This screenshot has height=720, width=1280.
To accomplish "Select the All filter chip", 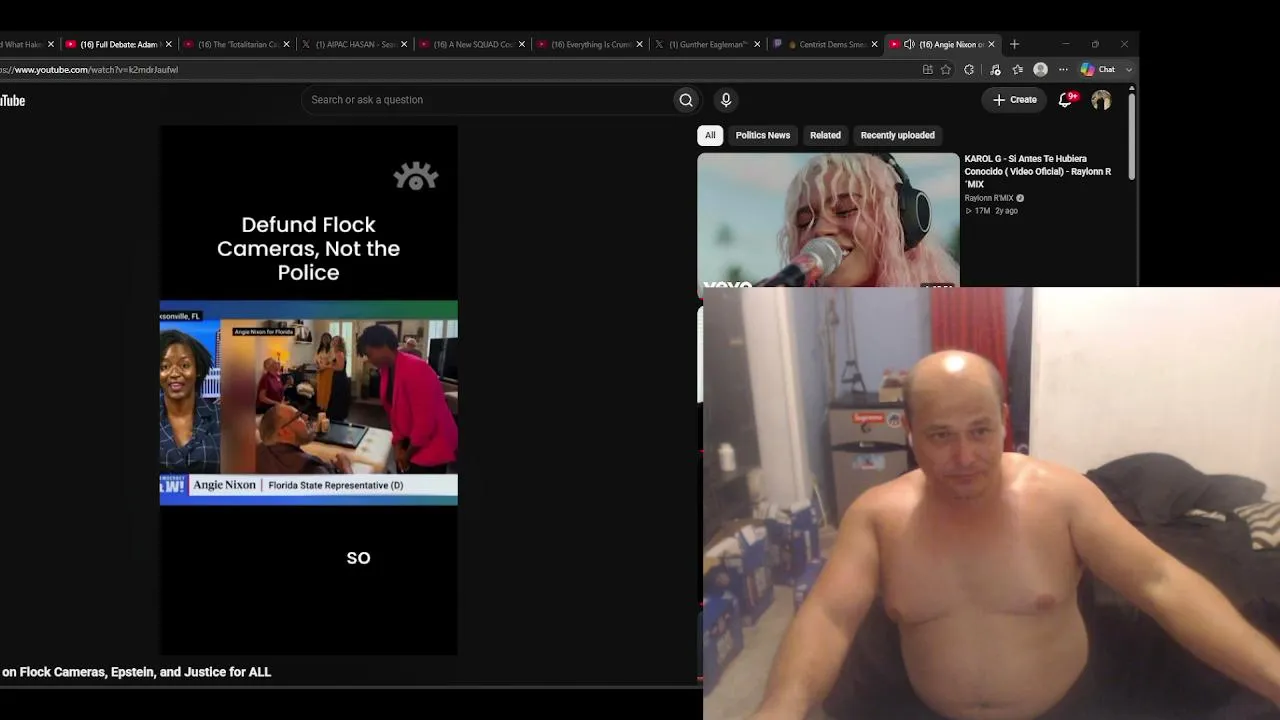I will click(x=710, y=135).
